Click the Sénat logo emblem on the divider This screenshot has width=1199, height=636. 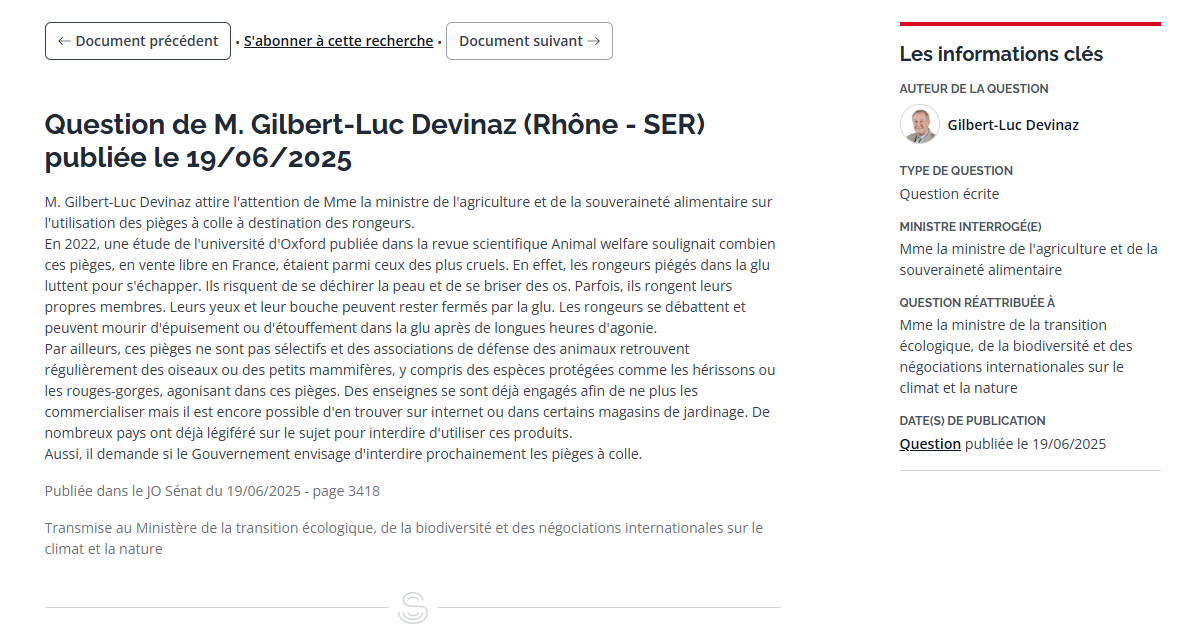412,608
